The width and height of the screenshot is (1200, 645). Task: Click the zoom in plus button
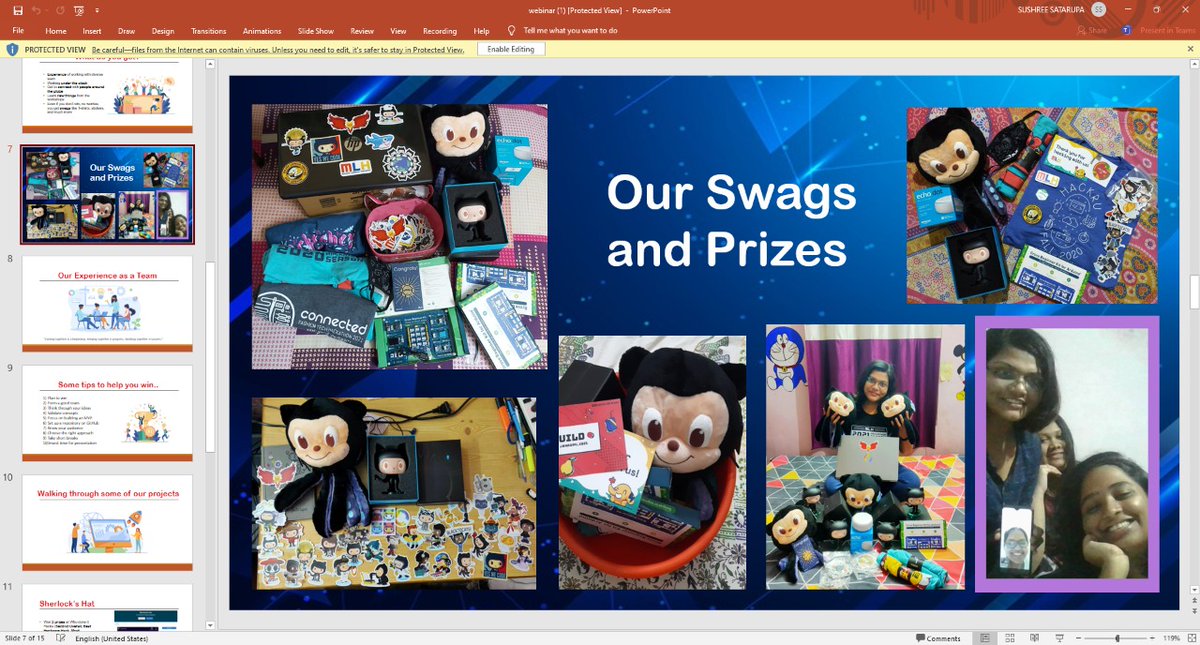coord(1152,638)
